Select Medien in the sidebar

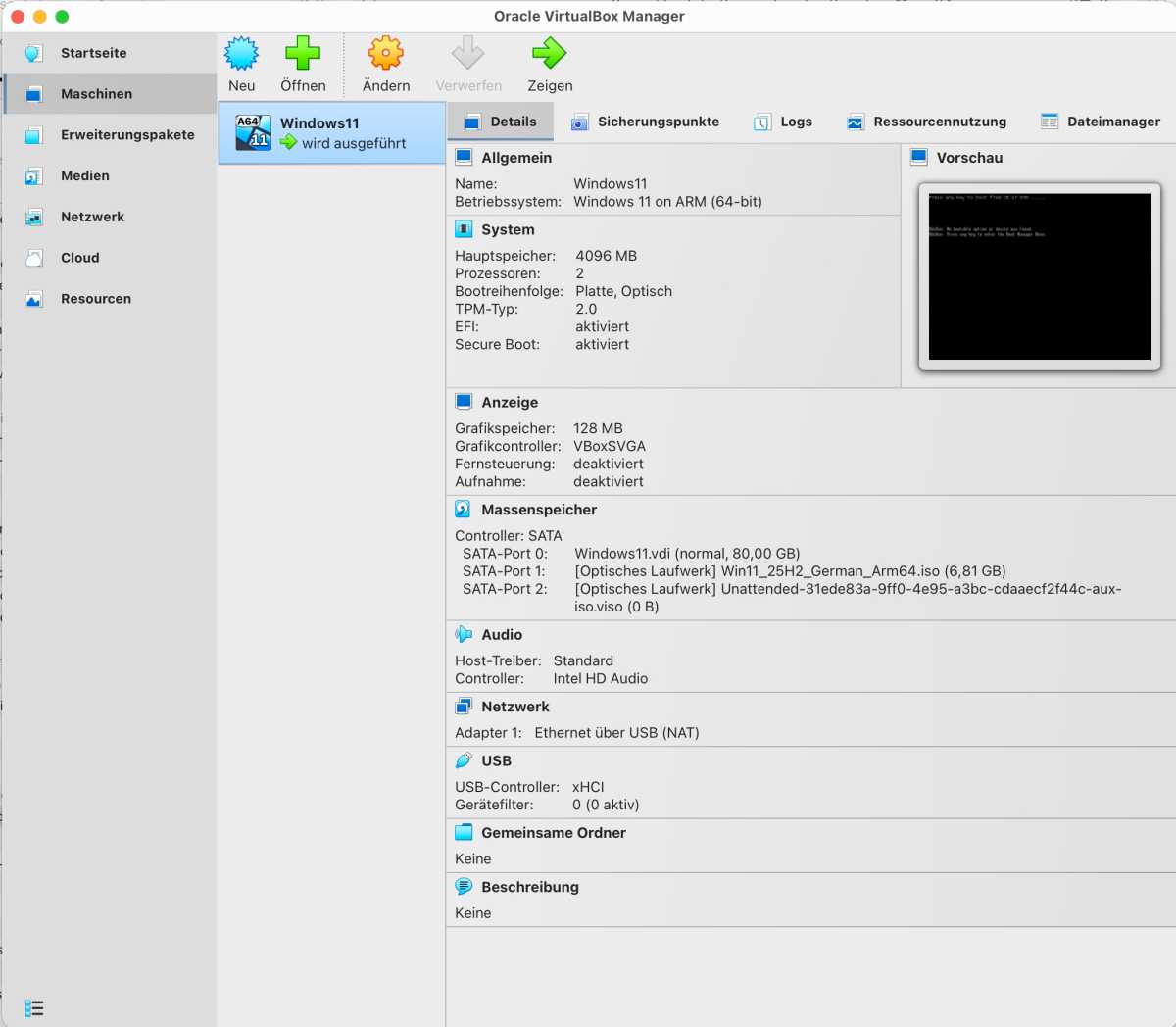click(84, 175)
